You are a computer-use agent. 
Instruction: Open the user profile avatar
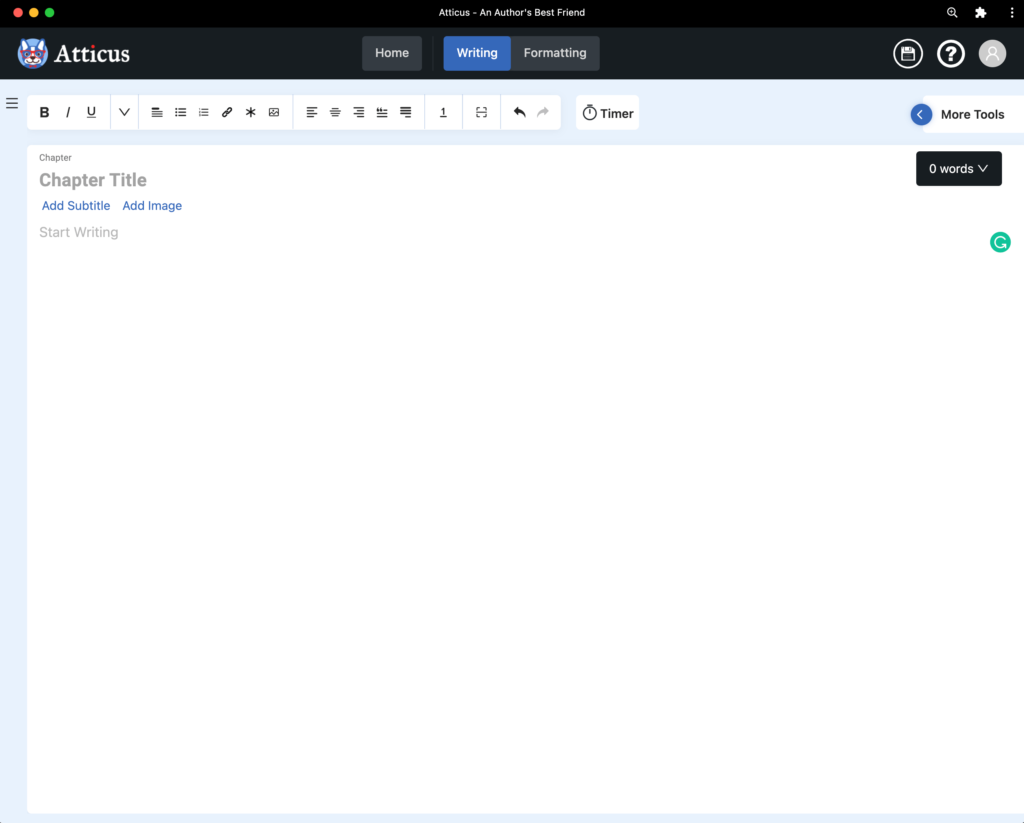[992, 54]
